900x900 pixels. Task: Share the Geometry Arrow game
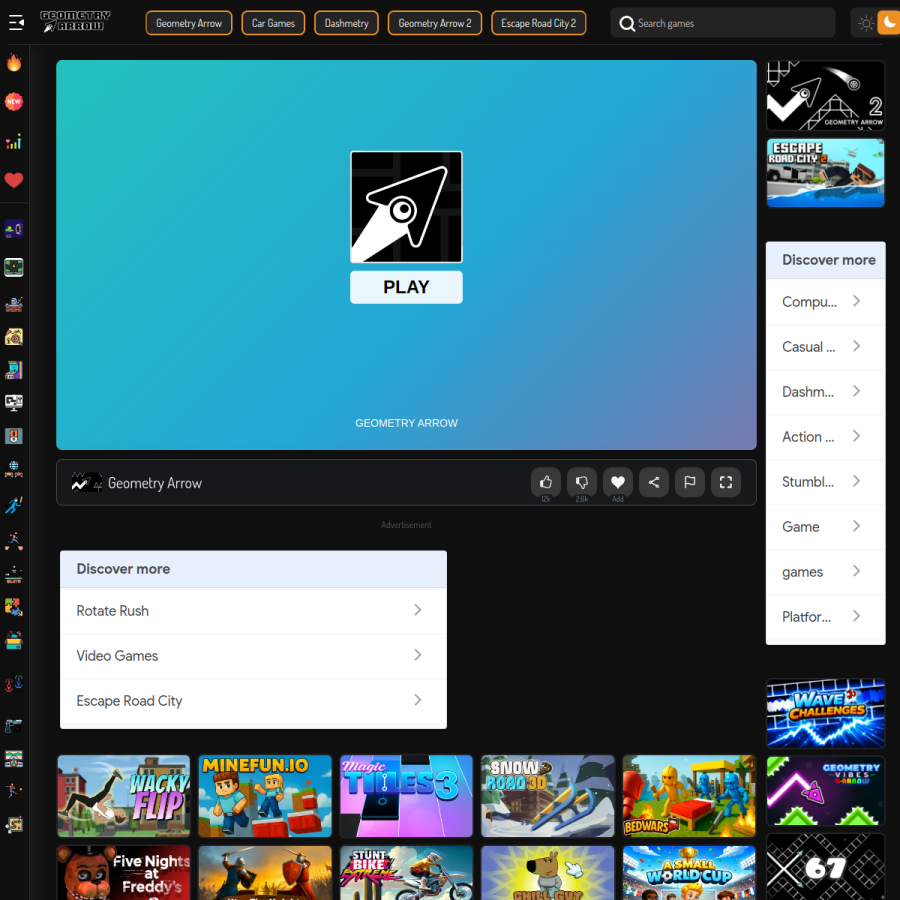pos(654,482)
